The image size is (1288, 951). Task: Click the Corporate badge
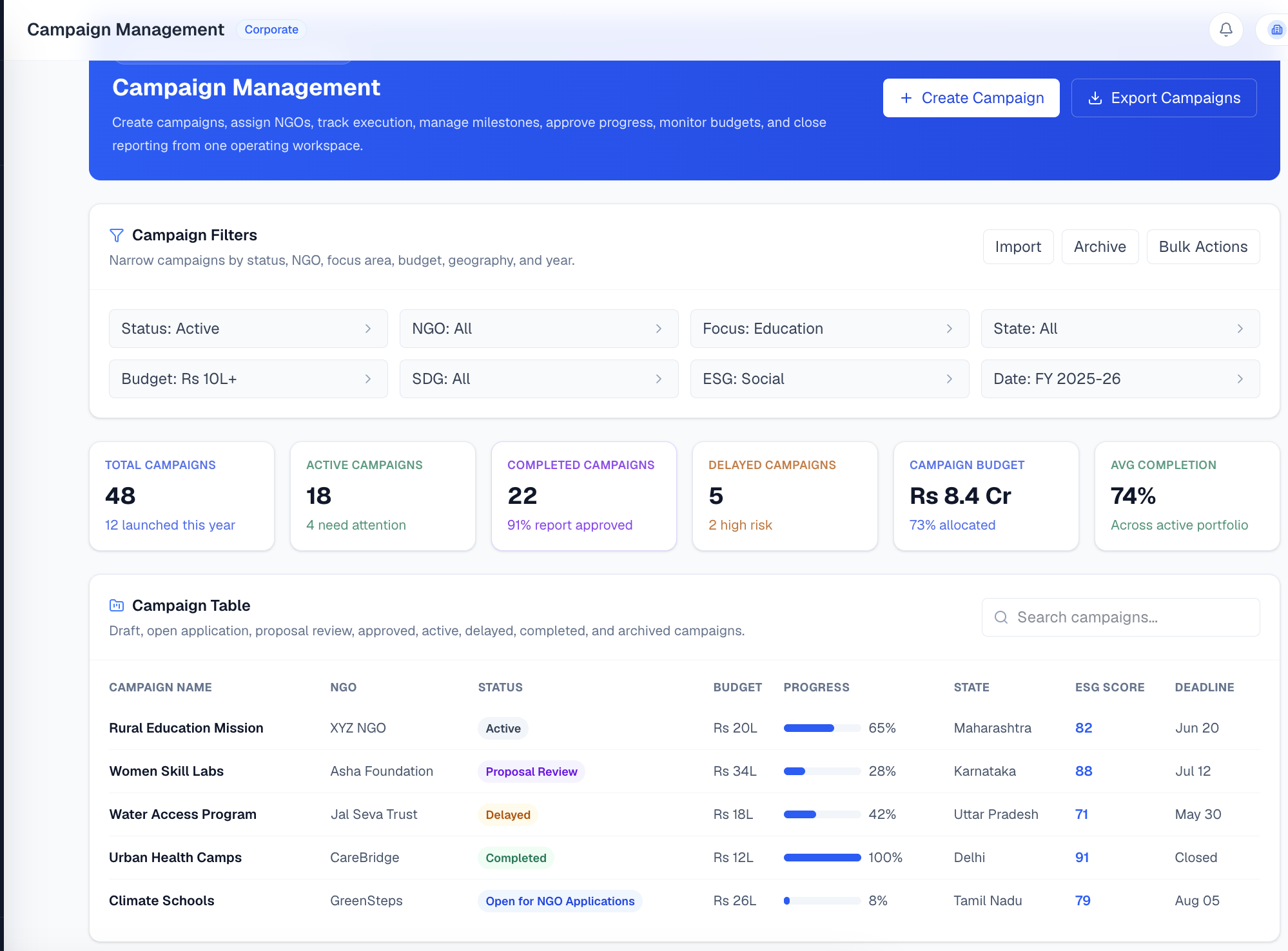click(x=271, y=30)
